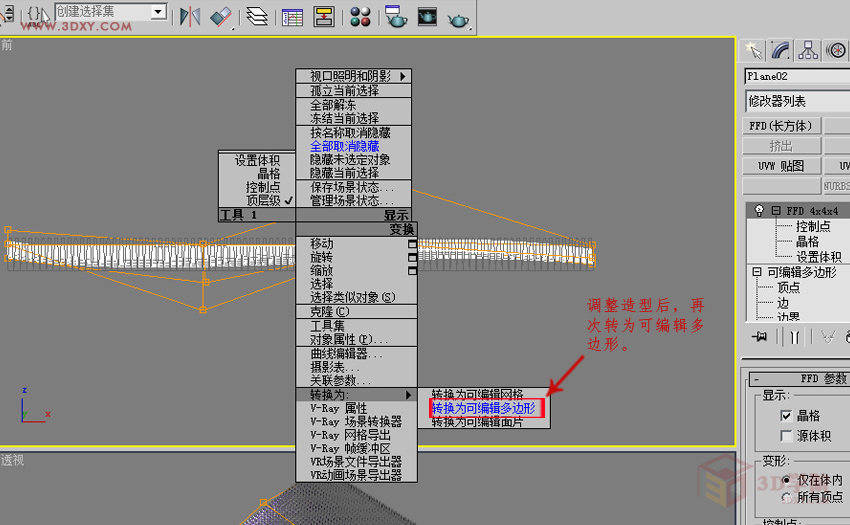Toggle the 晶格 checkbox
Screen dimensions: 850x525
(786, 415)
